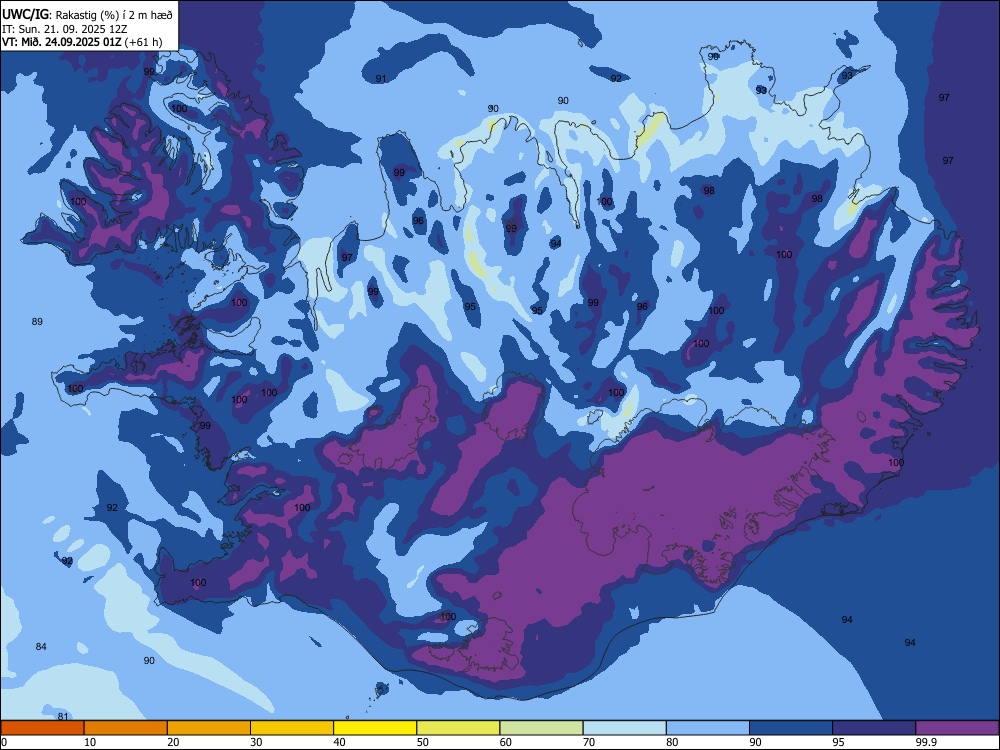Click the legend scale label '60'
The width and height of the screenshot is (1000, 750).
(x=506, y=742)
